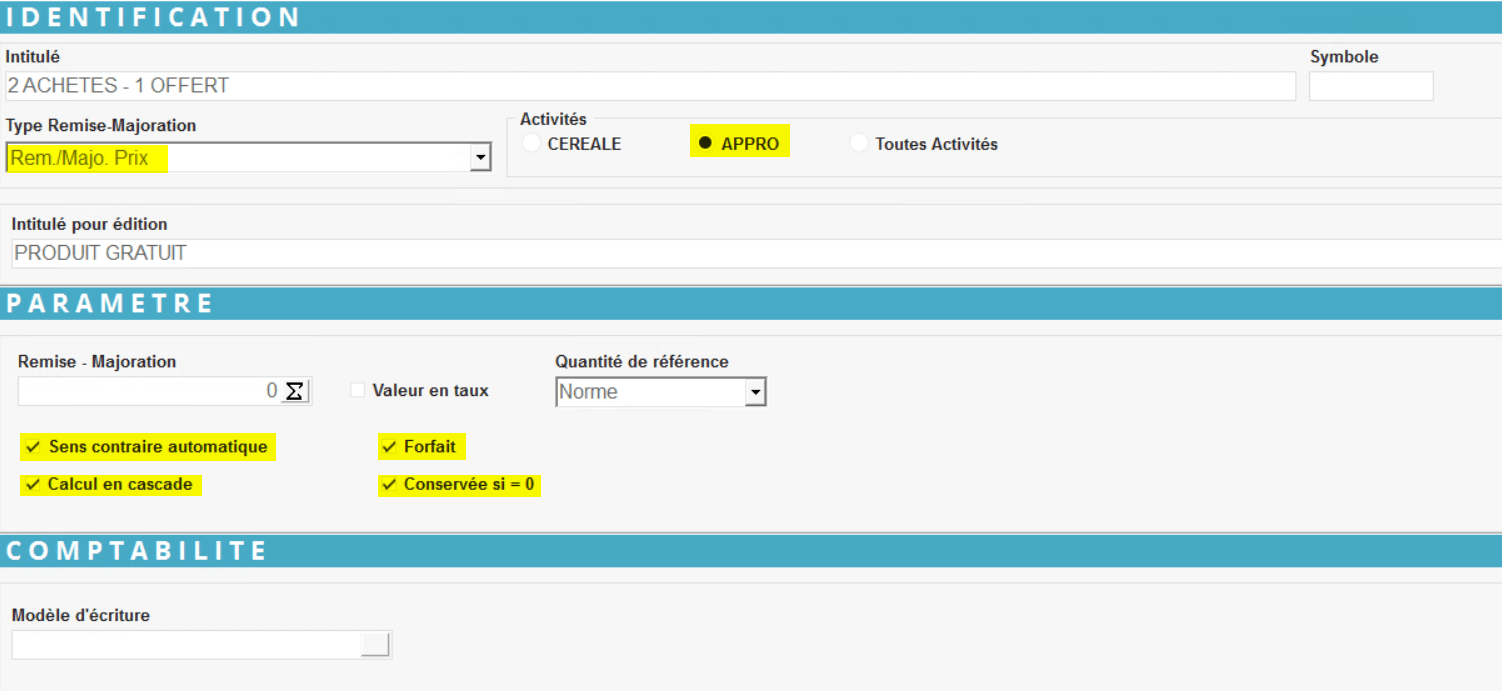Click the Intitulé field containing 2 ACHETES - 1 OFFERT
1502x691 pixels.
click(x=650, y=86)
